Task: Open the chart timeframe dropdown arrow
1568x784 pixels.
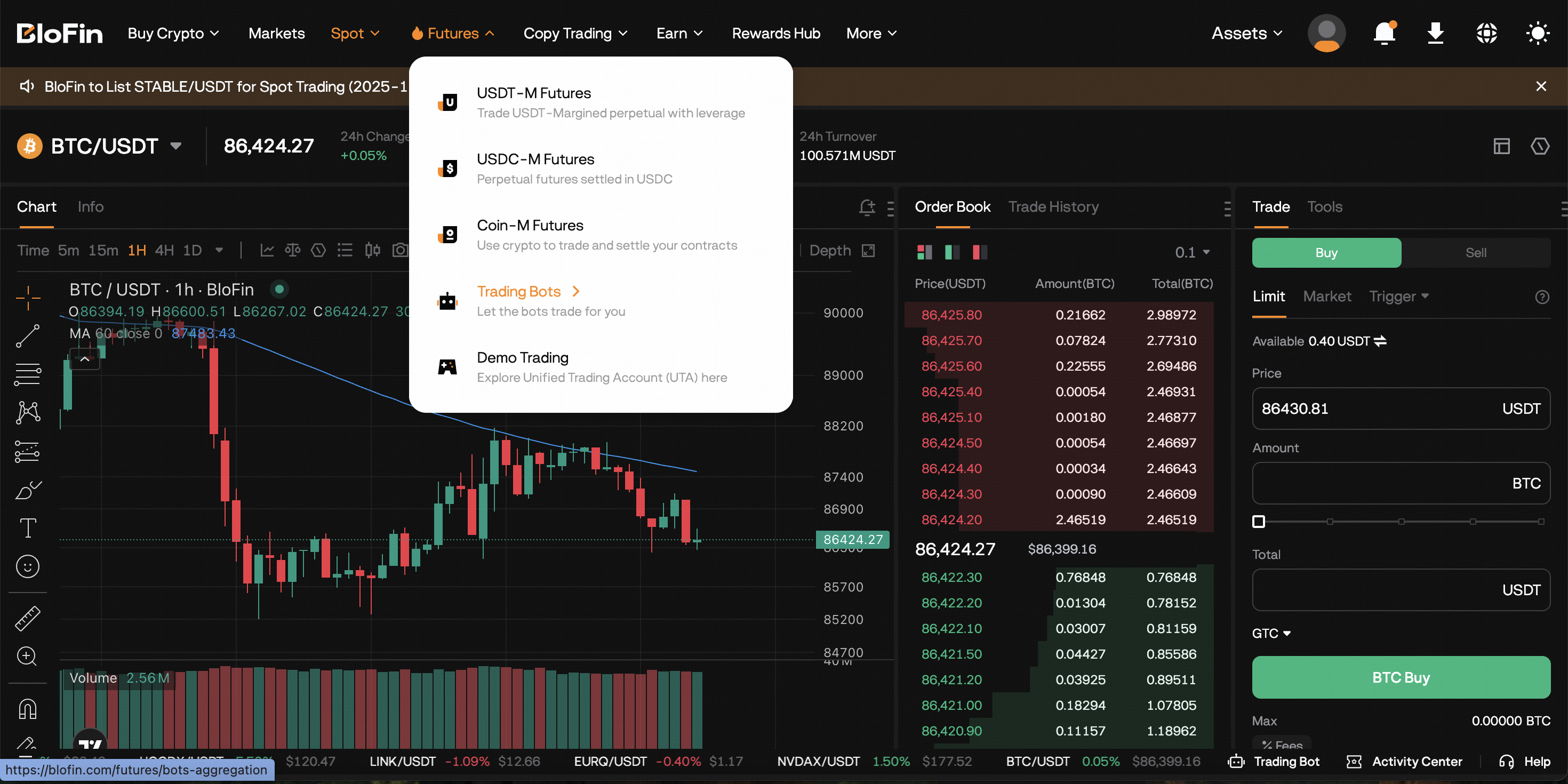Action: coord(219,250)
